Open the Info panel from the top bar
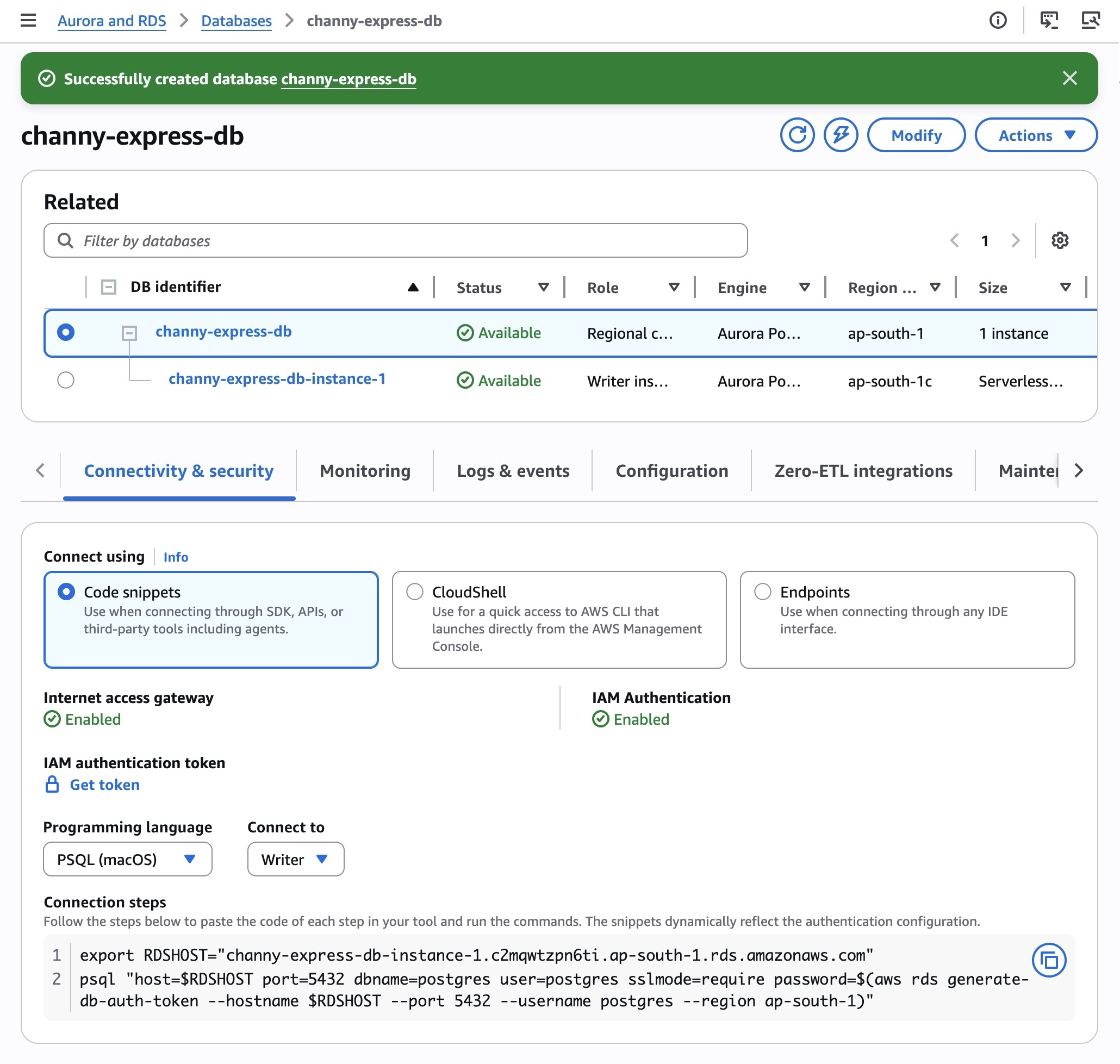The width and height of the screenshot is (1120, 1064). click(998, 21)
